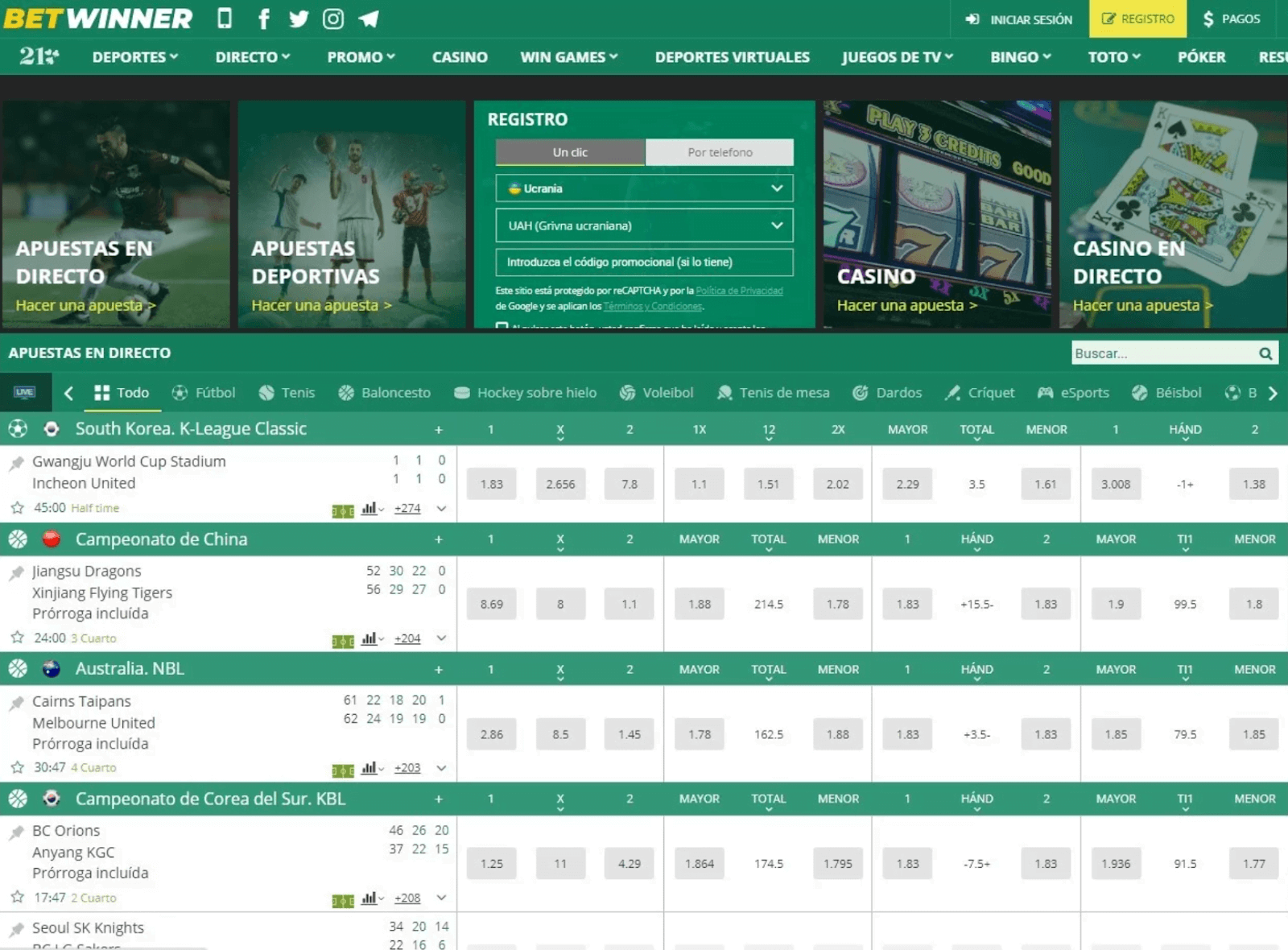Image resolution: width=1288 pixels, height=950 pixels.
Task: Click the 21+ age badge
Action: click(39, 56)
